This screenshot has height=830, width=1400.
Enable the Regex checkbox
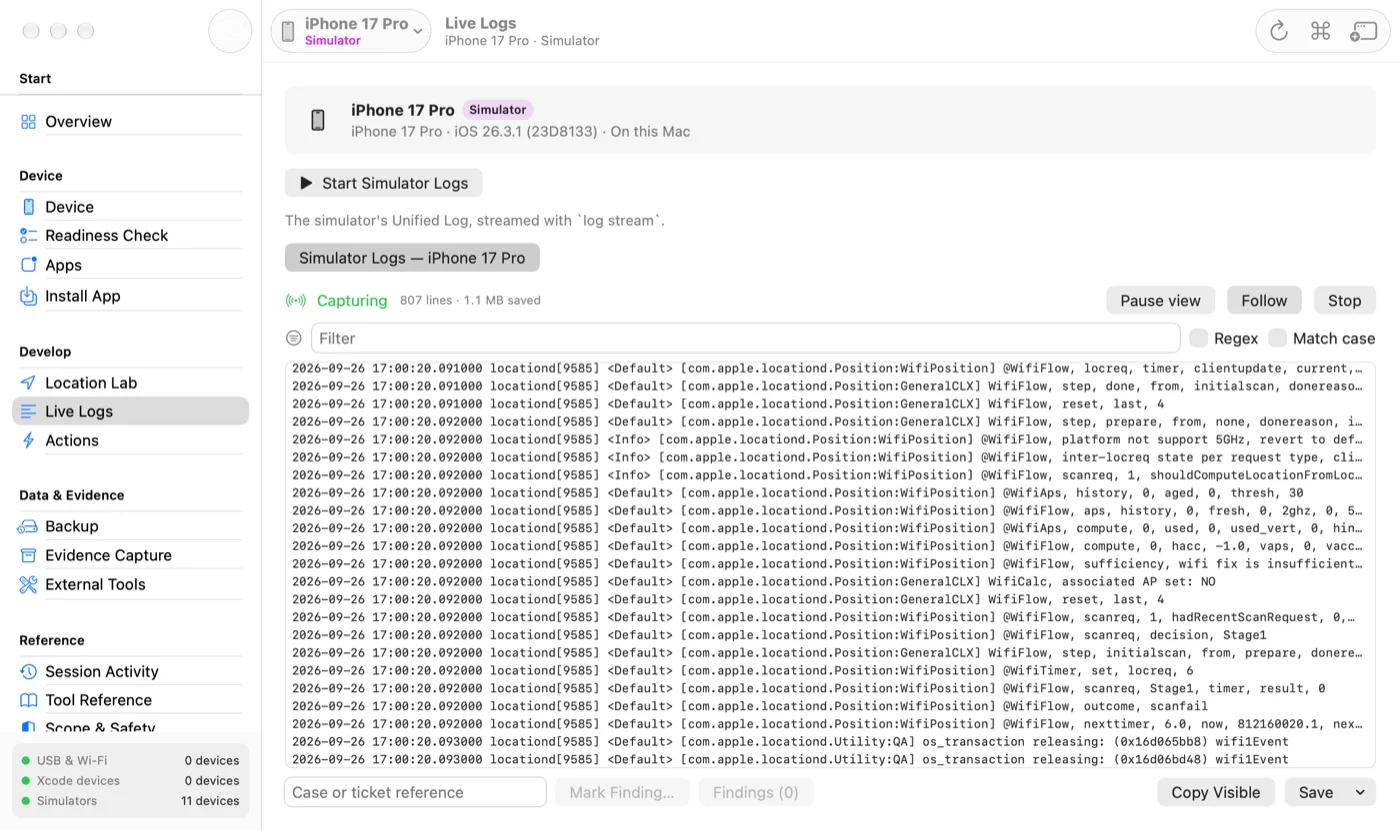click(1198, 338)
